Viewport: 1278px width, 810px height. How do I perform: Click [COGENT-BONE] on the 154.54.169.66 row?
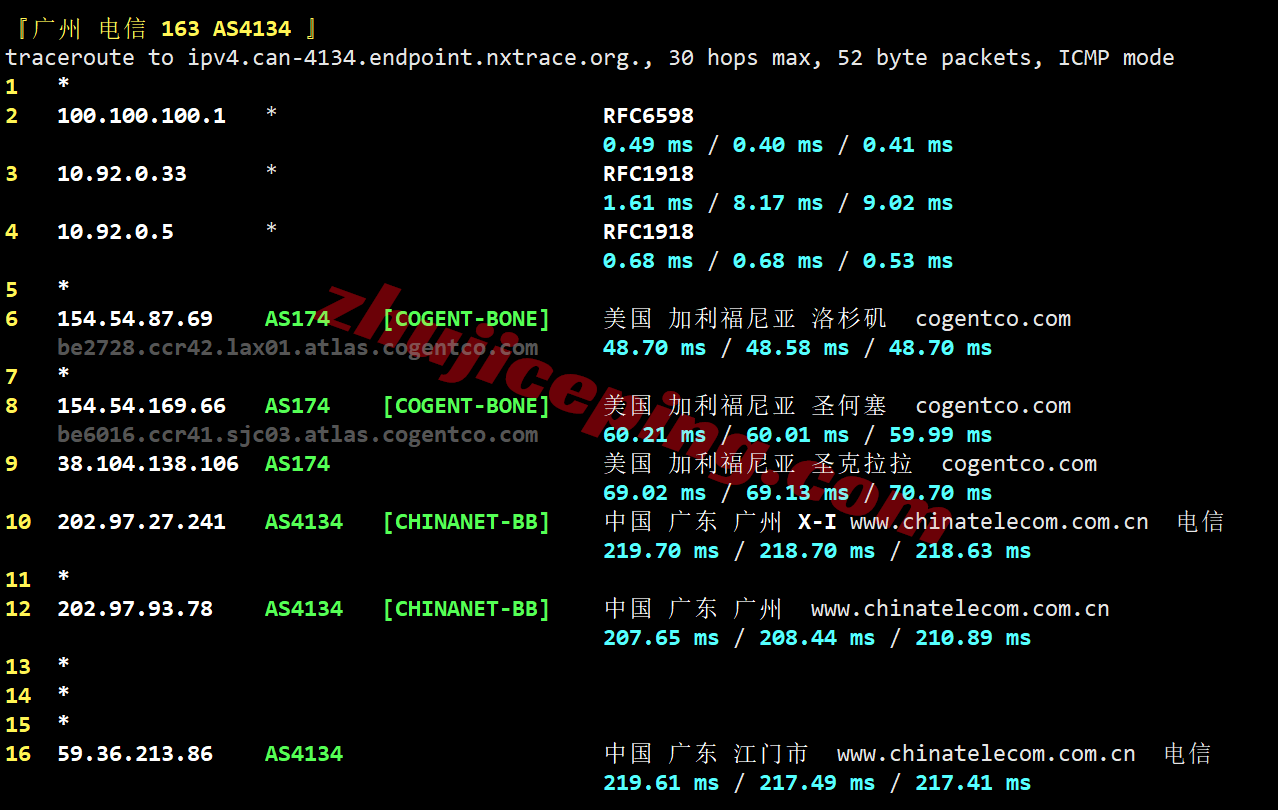click(466, 406)
